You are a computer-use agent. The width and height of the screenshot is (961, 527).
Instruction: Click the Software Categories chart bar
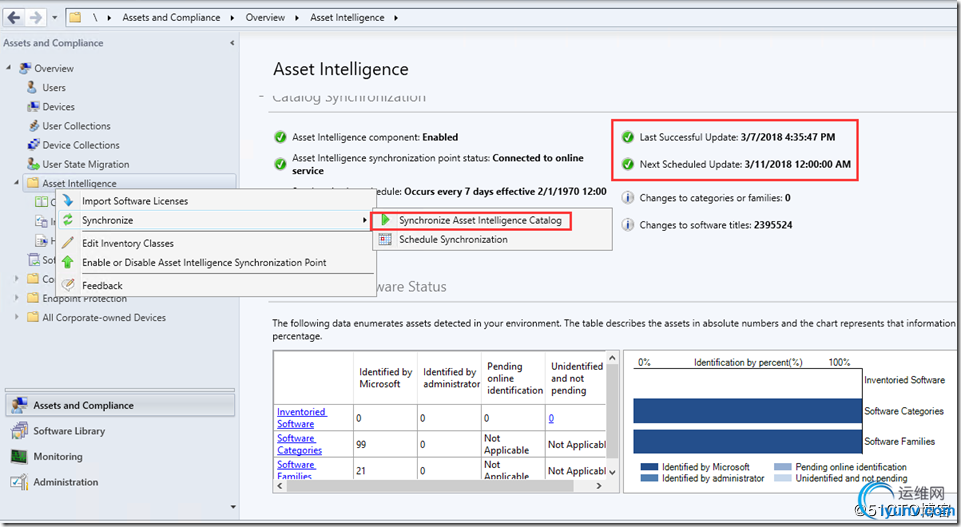point(748,411)
